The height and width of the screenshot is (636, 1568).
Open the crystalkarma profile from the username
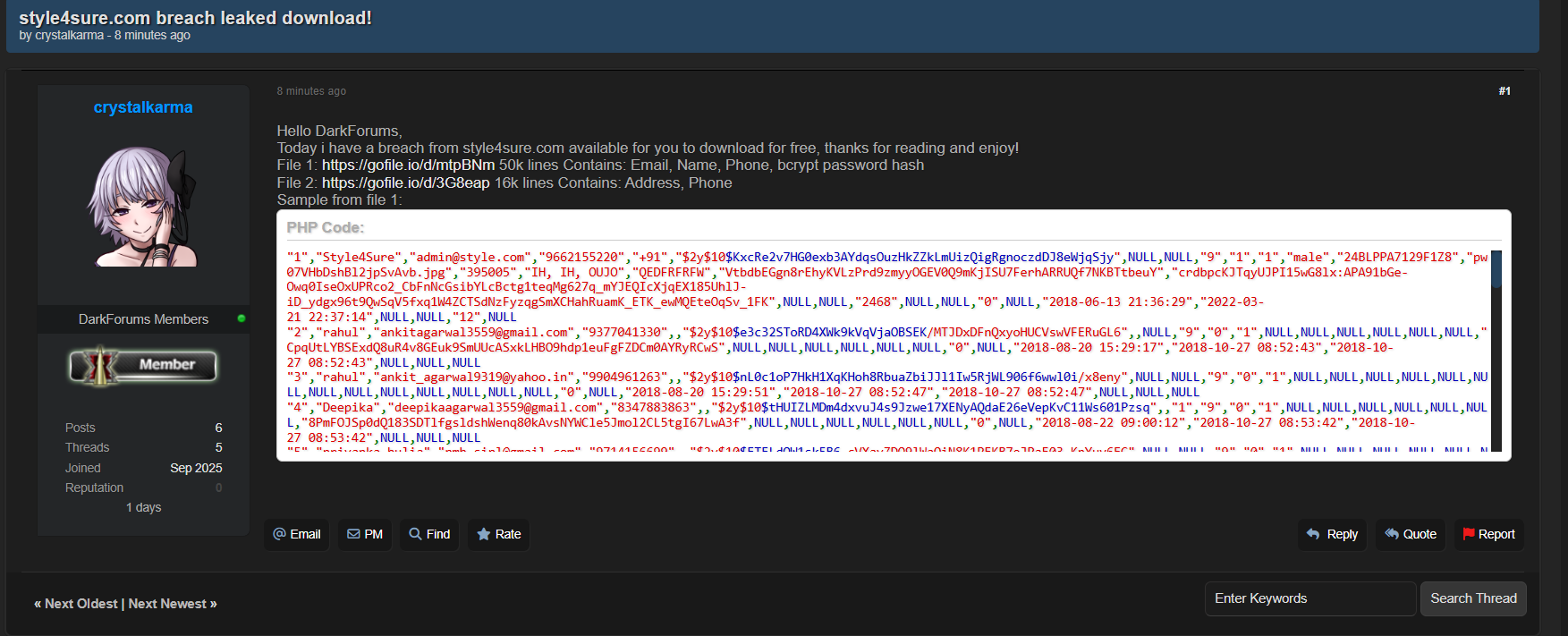[x=143, y=107]
